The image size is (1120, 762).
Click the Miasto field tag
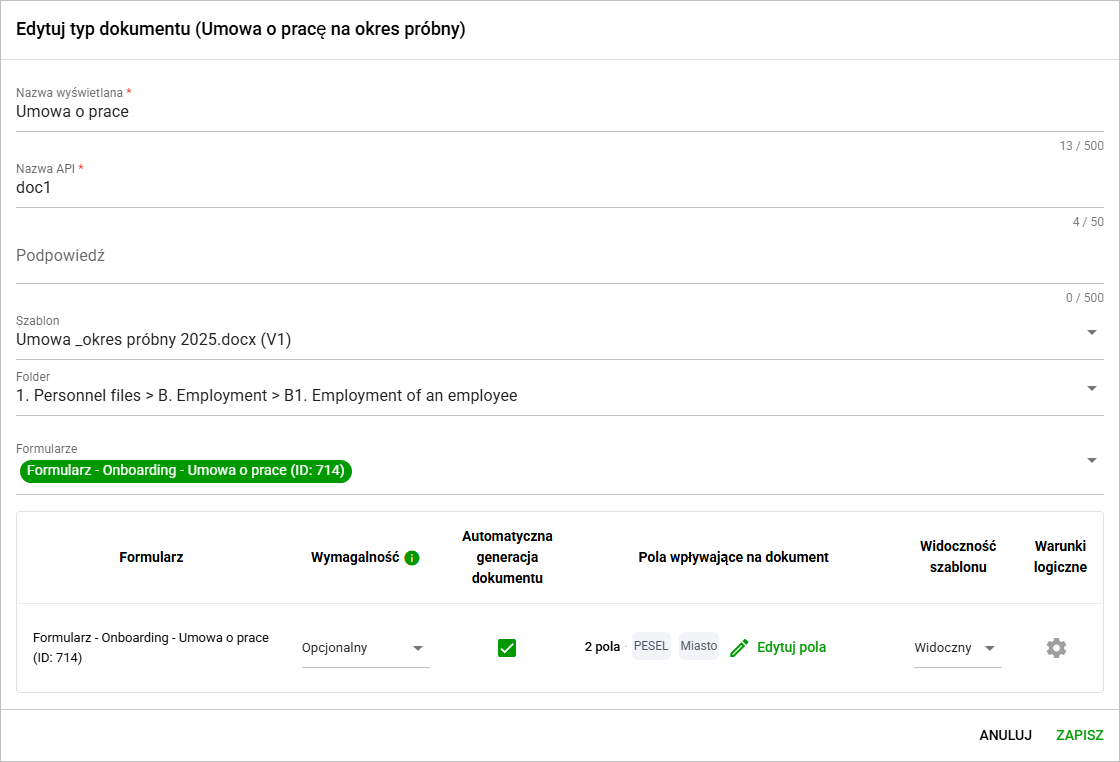tap(699, 646)
